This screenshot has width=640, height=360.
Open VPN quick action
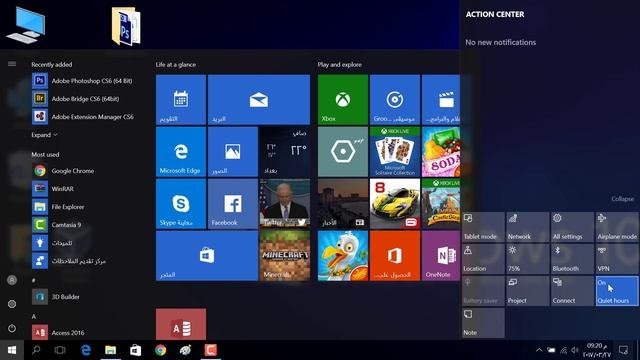pyautogui.click(x=617, y=259)
